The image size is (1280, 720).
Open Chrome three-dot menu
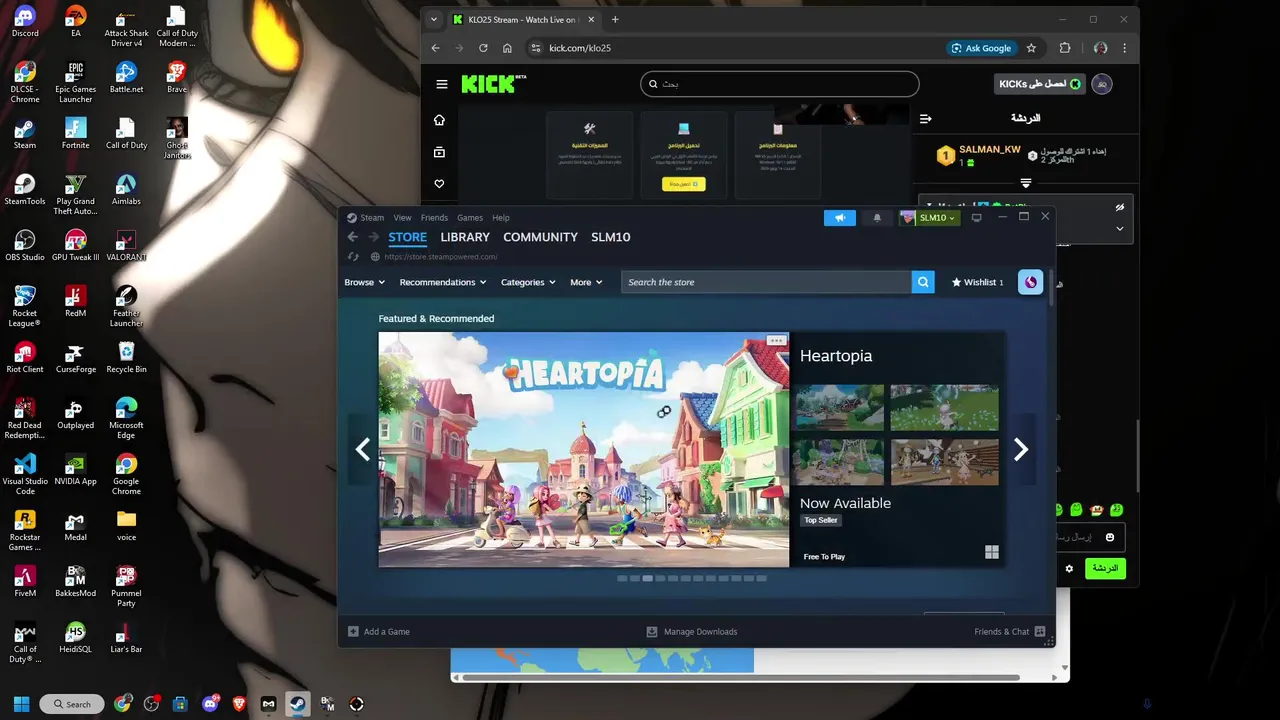[x=1125, y=48]
